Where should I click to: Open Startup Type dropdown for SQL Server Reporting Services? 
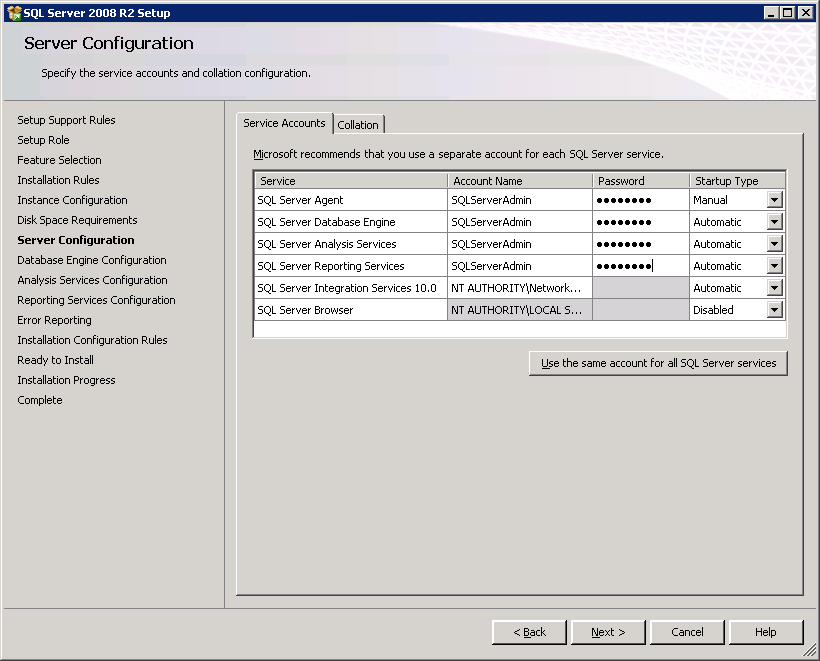(x=775, y=266)
